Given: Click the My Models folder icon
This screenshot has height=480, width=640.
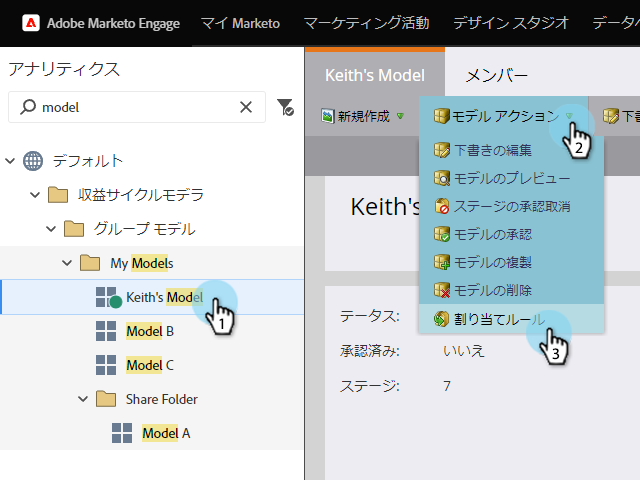Looking at the screenshot, I should click(x=90, y=263).
